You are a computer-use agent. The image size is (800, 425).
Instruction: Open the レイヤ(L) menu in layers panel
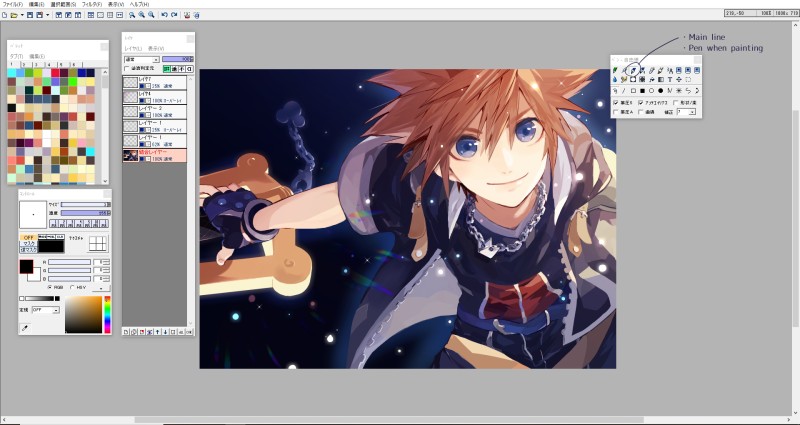(x=133, y=48)
